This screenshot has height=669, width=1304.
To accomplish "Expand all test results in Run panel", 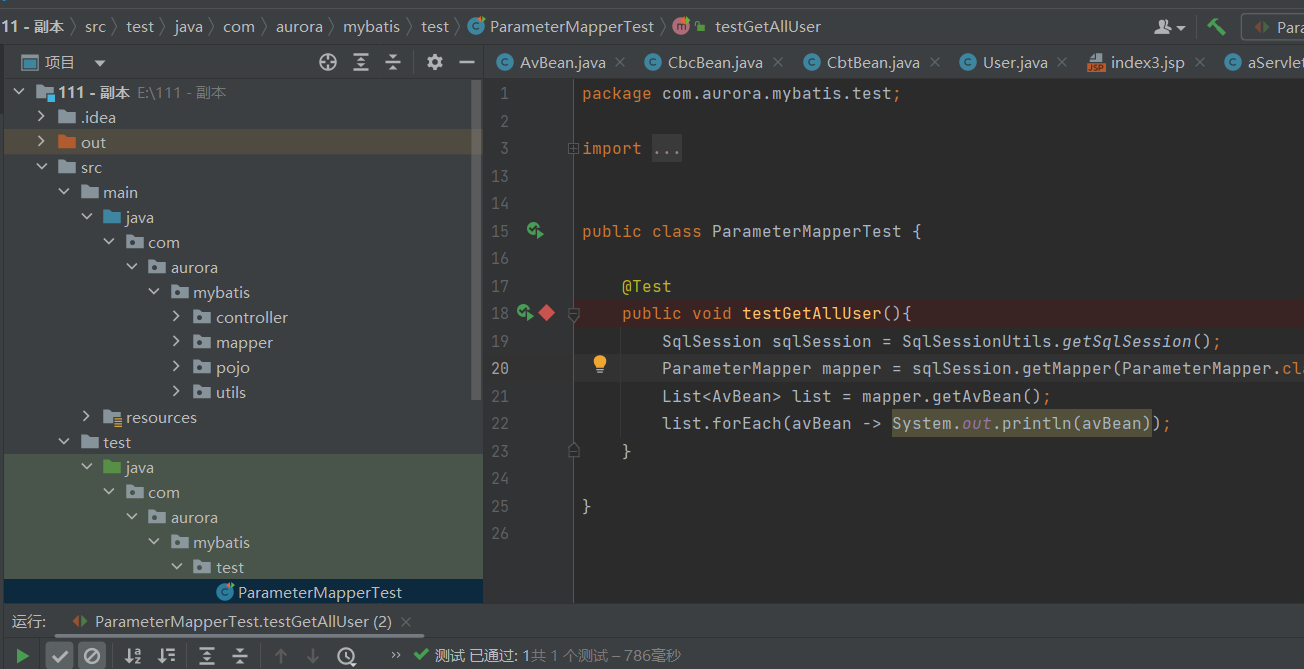I will point(207,656).
